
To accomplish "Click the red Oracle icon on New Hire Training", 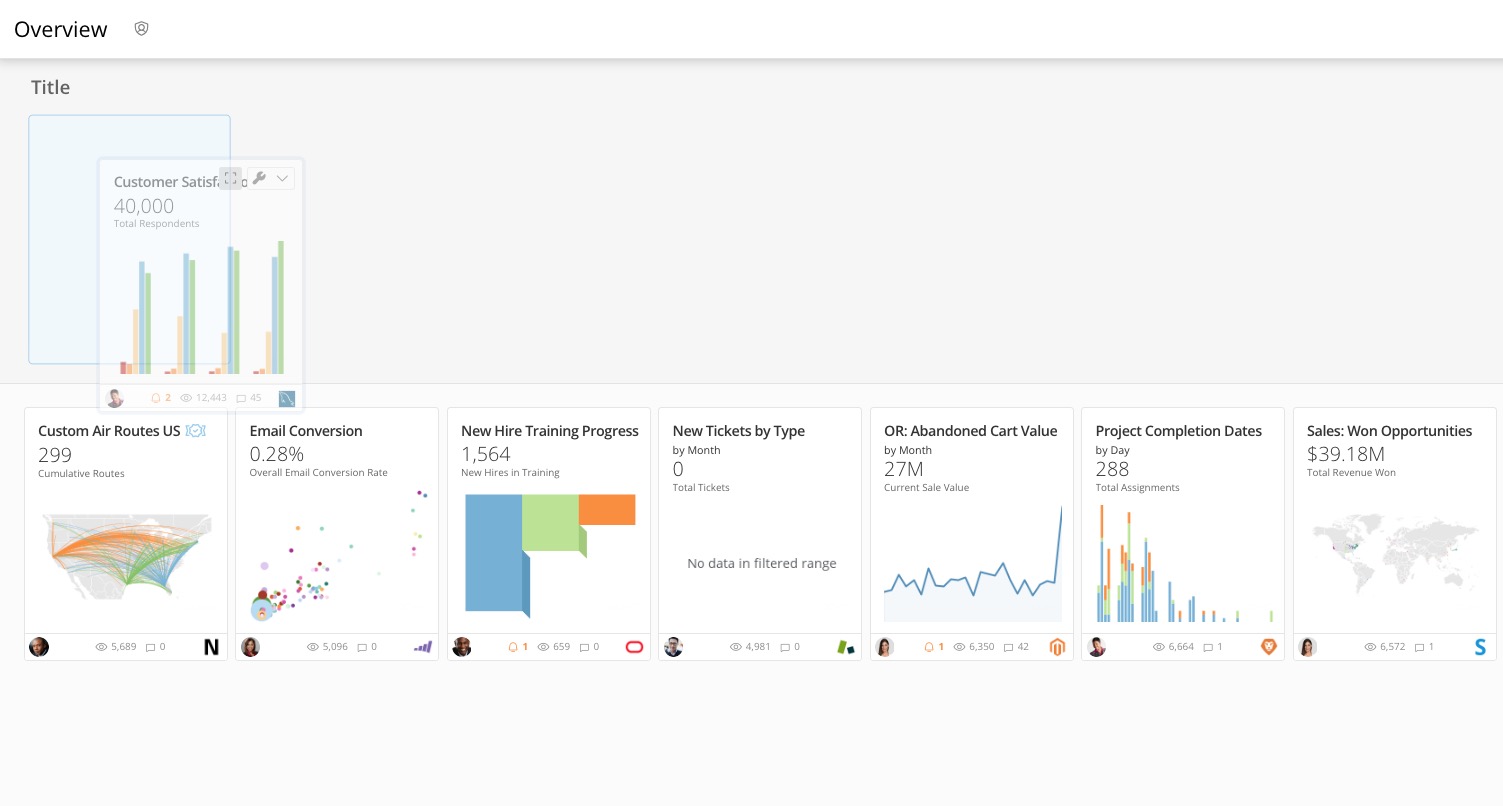I will [634, 647].
